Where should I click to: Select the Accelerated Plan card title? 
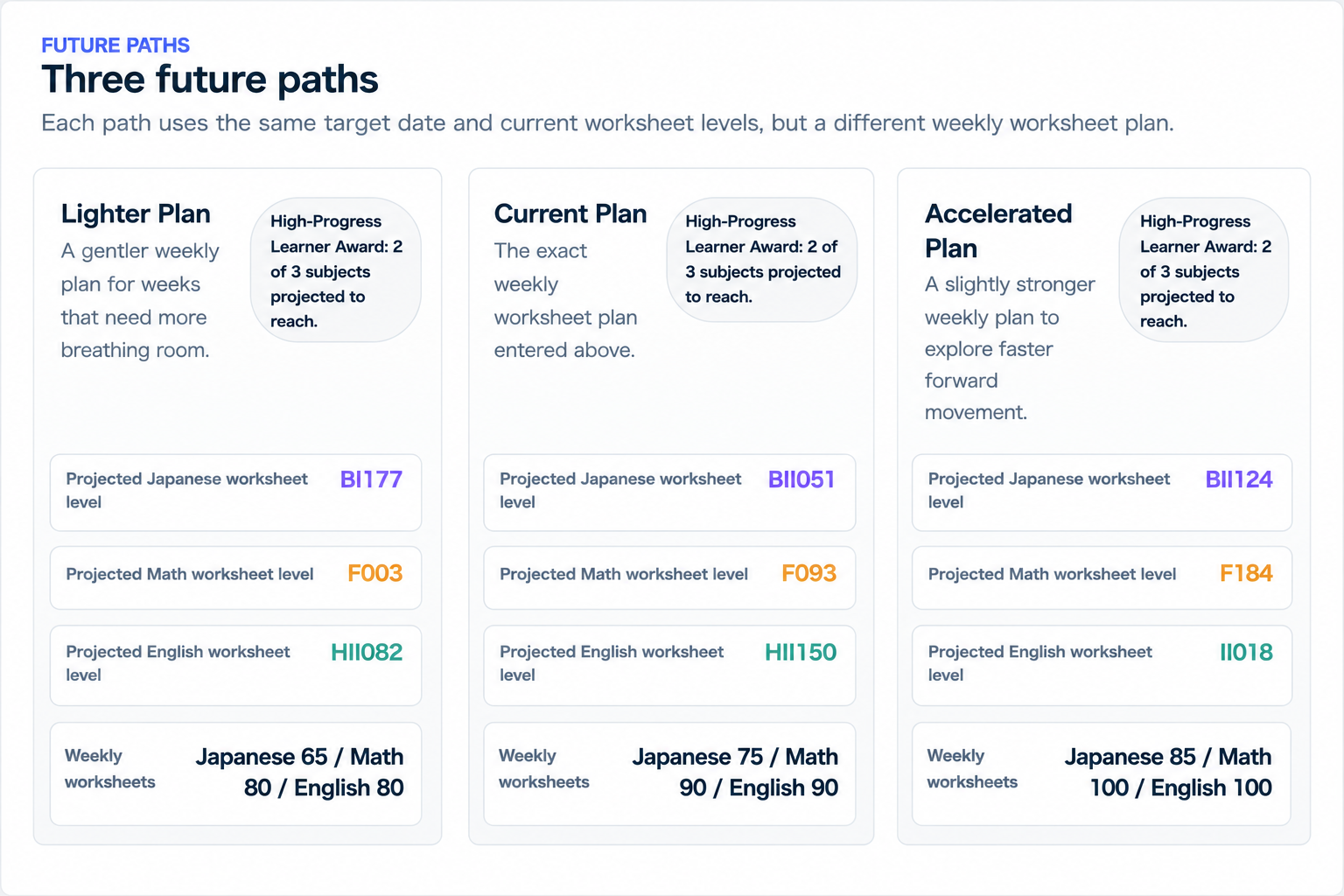pyautogui.click(x=998, y=231)
